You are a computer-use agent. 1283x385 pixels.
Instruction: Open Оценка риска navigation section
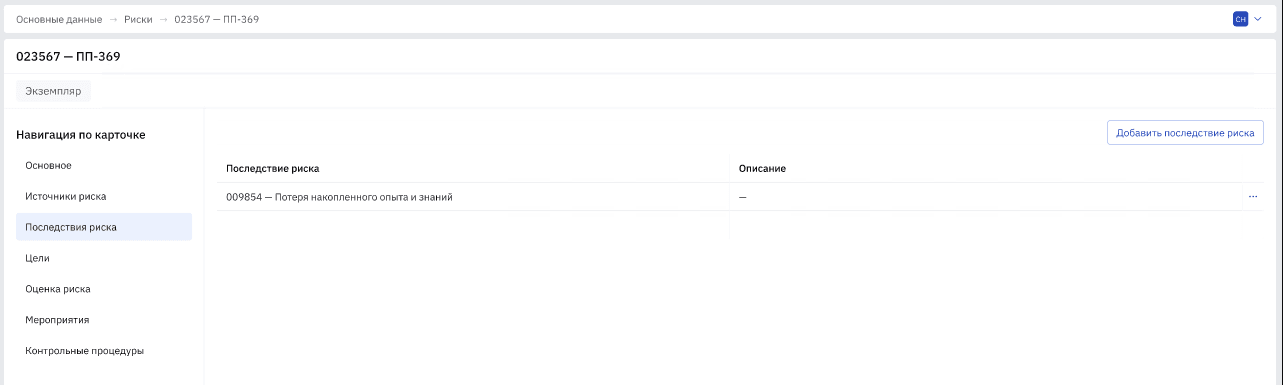click(x=104, y=289)
